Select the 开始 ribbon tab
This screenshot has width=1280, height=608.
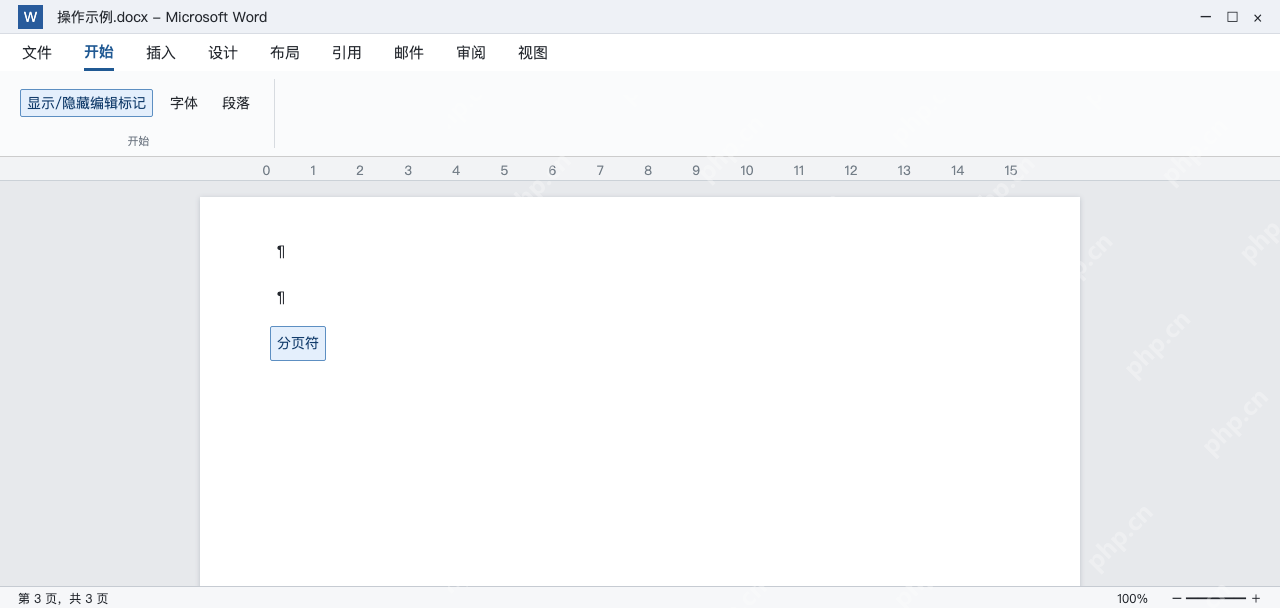[99, 53]
